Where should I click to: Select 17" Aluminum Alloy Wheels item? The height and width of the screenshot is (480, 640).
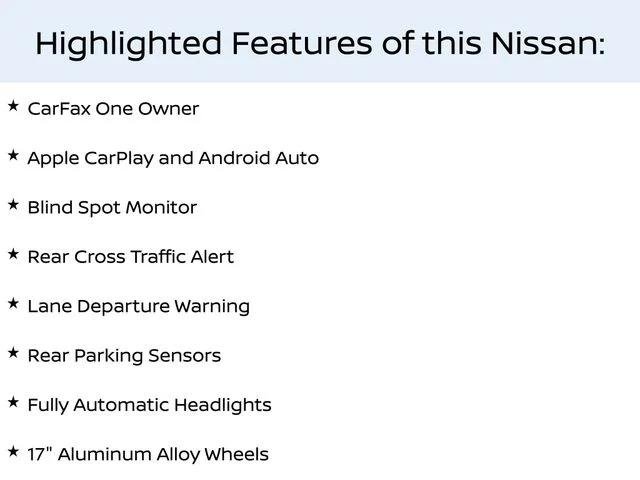coord(148,454)
